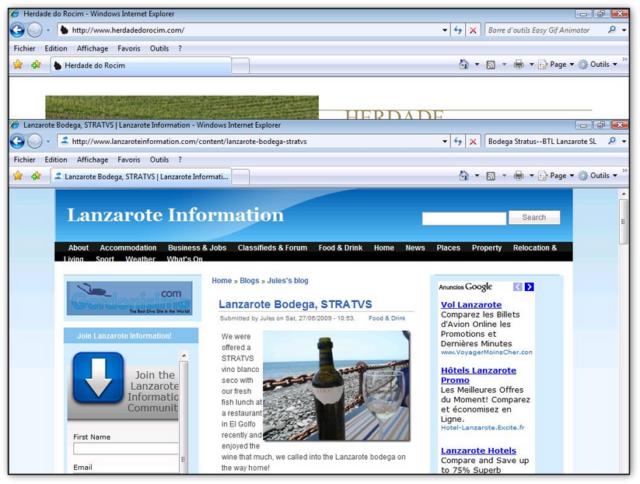Open Outils dropdown in Lanzarote command bar

click(x=598, y=176)
